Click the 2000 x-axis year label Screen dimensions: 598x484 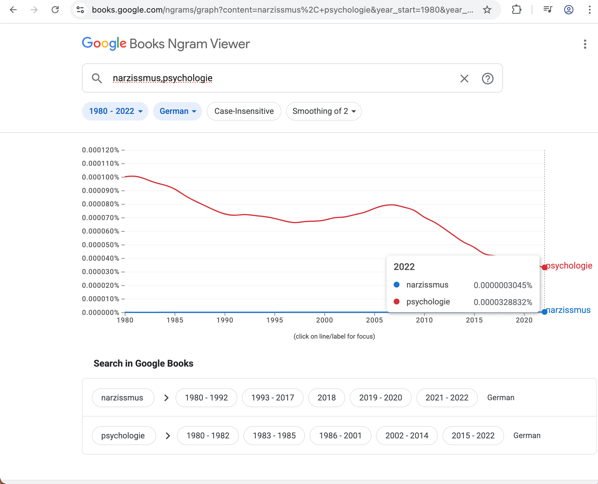click(325, 320)
